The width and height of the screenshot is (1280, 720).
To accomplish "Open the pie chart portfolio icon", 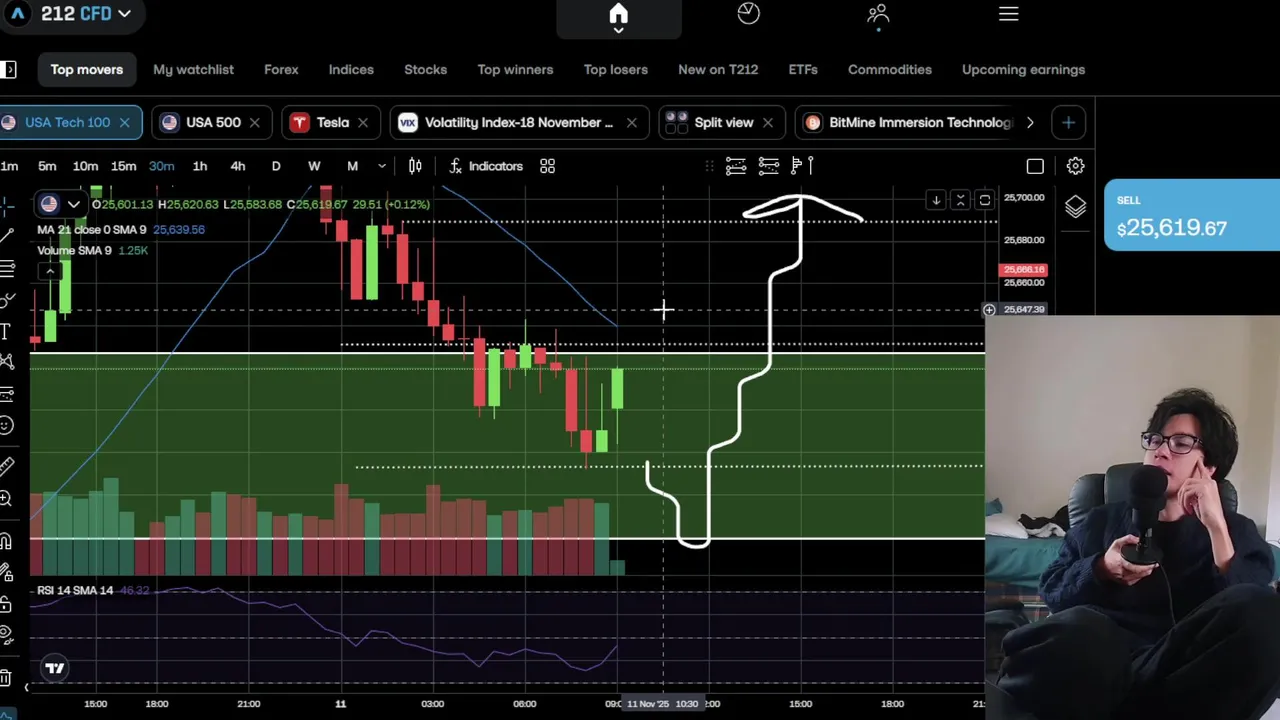I will [x=748, y=13].
